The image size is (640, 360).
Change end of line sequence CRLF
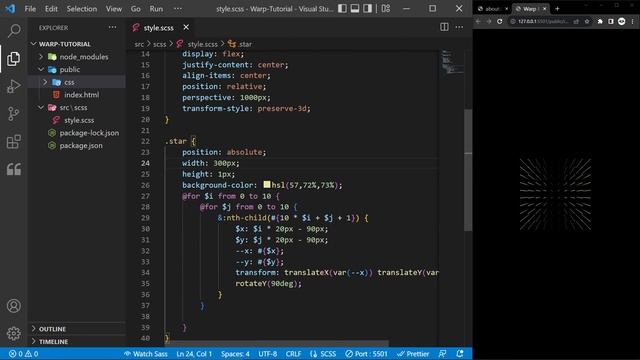(293, 353)
